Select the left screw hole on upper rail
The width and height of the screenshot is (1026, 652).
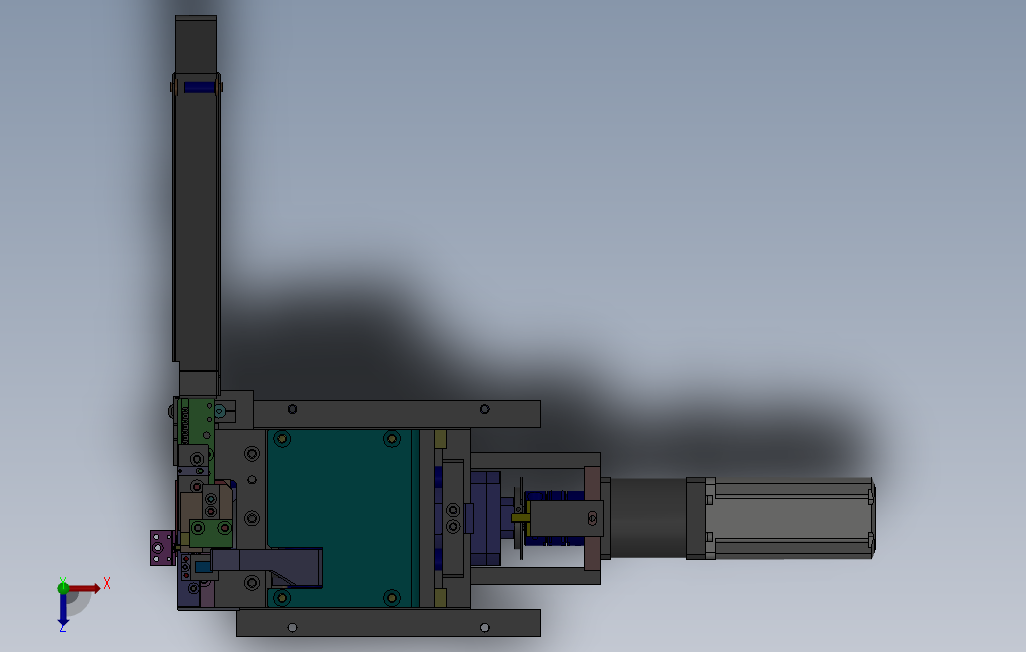tap(292, 409)
